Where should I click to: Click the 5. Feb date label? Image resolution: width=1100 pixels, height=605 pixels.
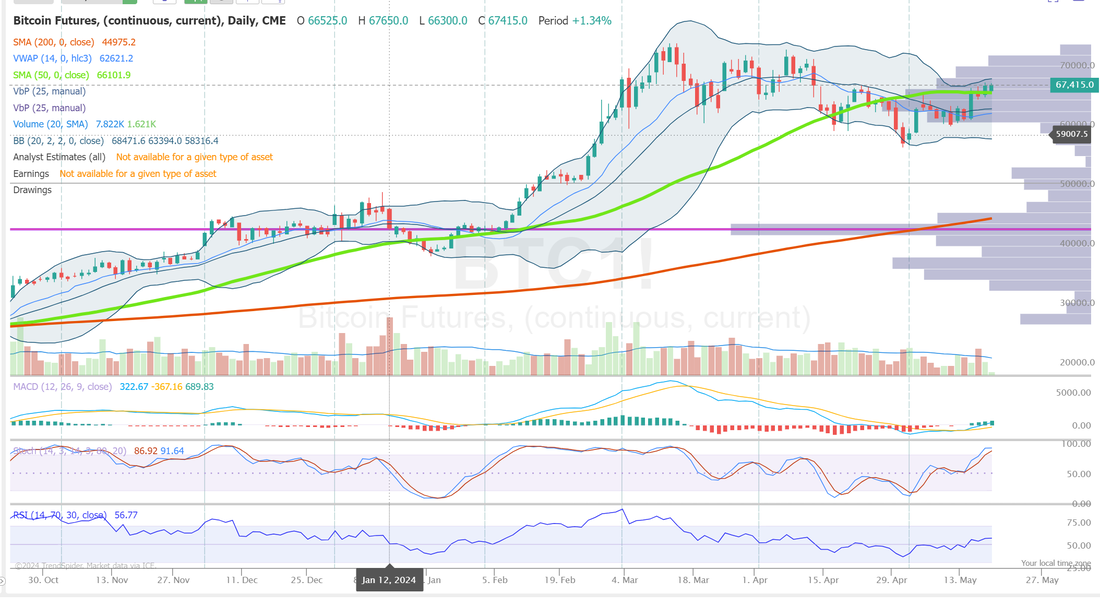point(495,580)
